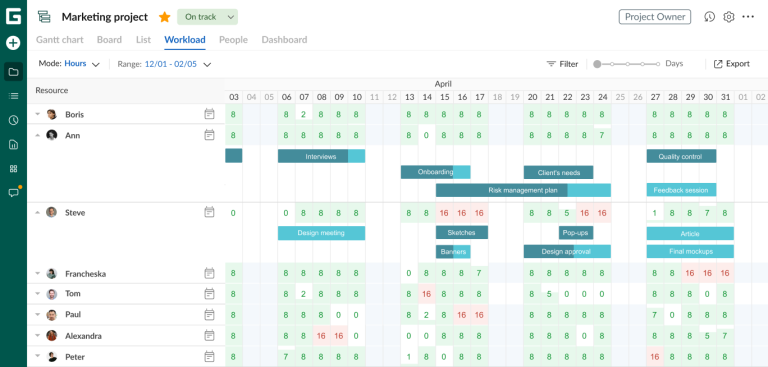Click the Quality control task bar
The height and width of the screenshot is (367, 768).
pos(681,156)
